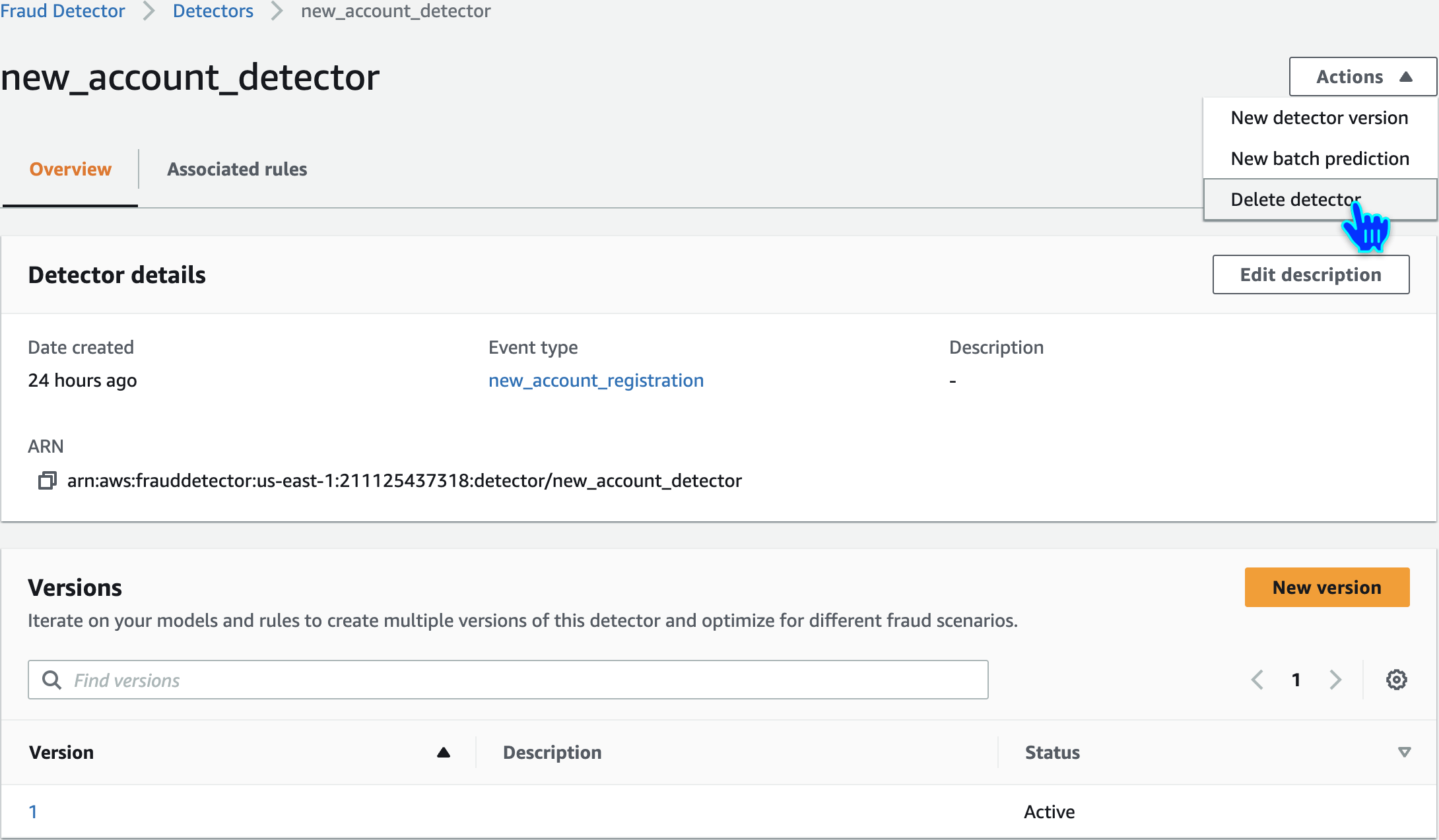
Task: Switch to Associated rules tab
Action: tap(237, 169)
